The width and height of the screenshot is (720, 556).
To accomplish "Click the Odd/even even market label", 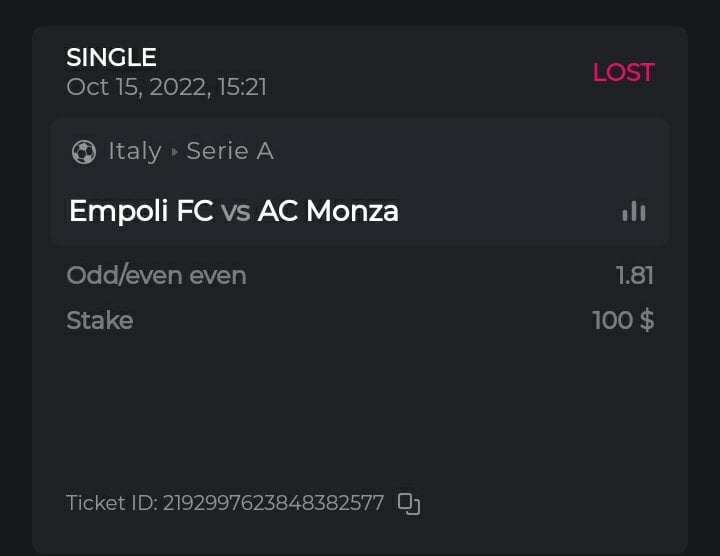I will click(156, 275).
